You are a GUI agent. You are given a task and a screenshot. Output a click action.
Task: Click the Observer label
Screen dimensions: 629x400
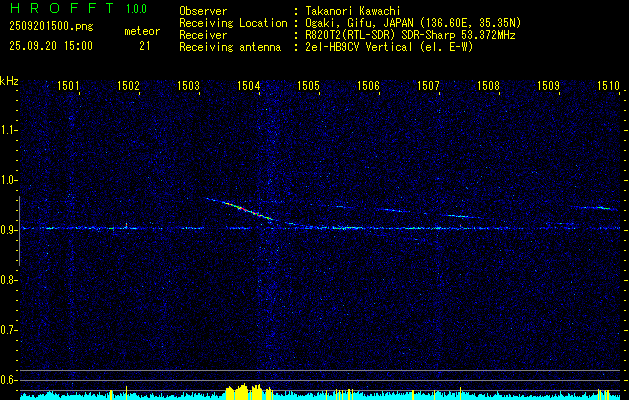(x=203, y=11)
